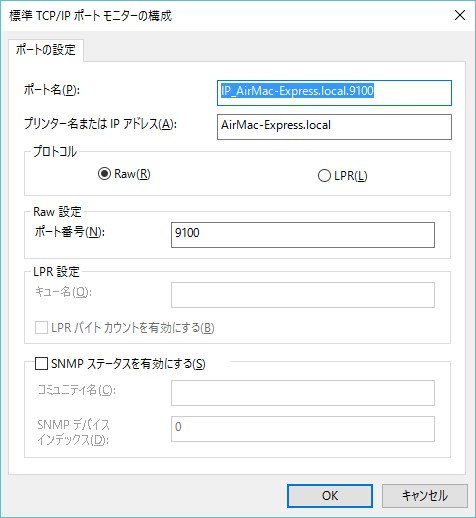Click the ポート名(P) label
Image resolution: width=476 pixels, height=518 pixels.
[x=52, y=90]
